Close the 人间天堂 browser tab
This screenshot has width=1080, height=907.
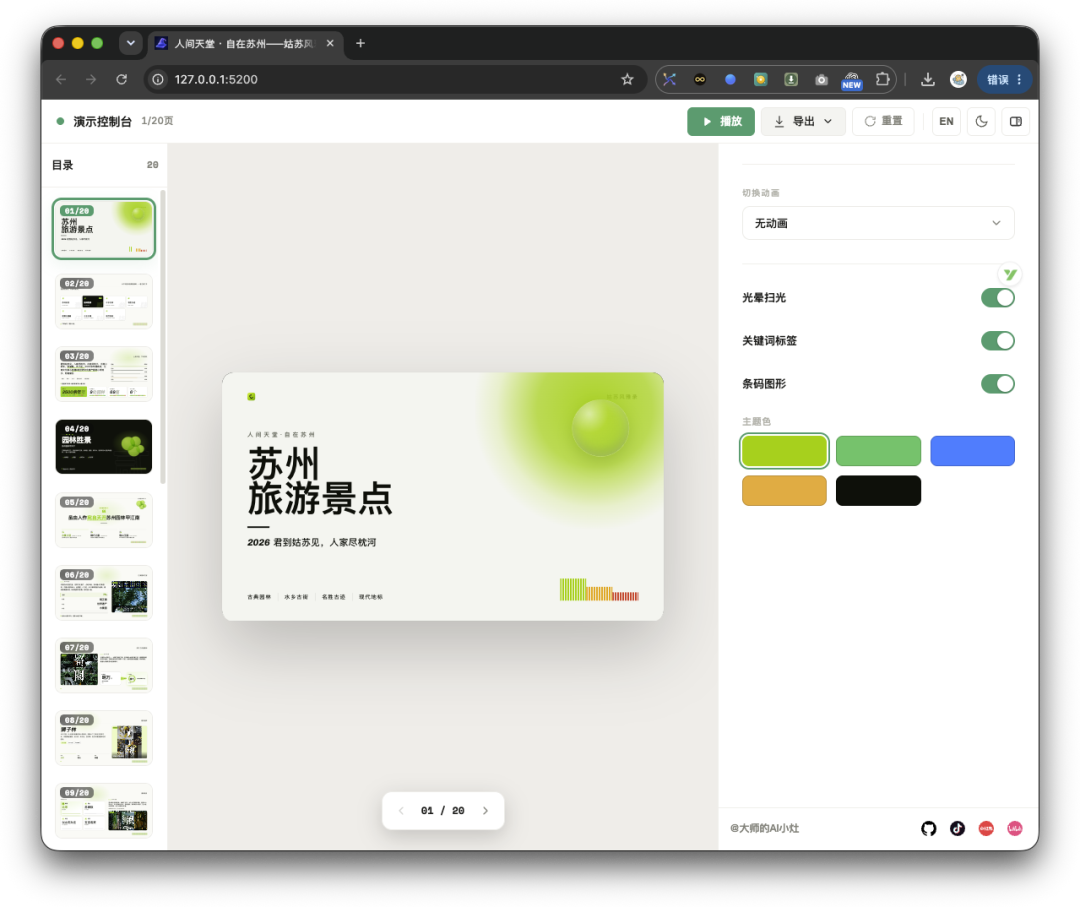pyautogui.click(x=330, y=43)
